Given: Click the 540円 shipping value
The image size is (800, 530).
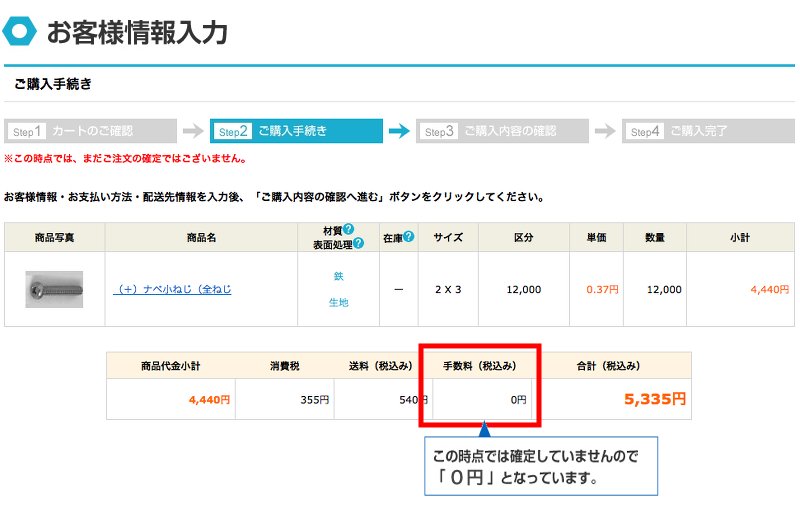Looking at the screenshot, I should pos(413,400).
